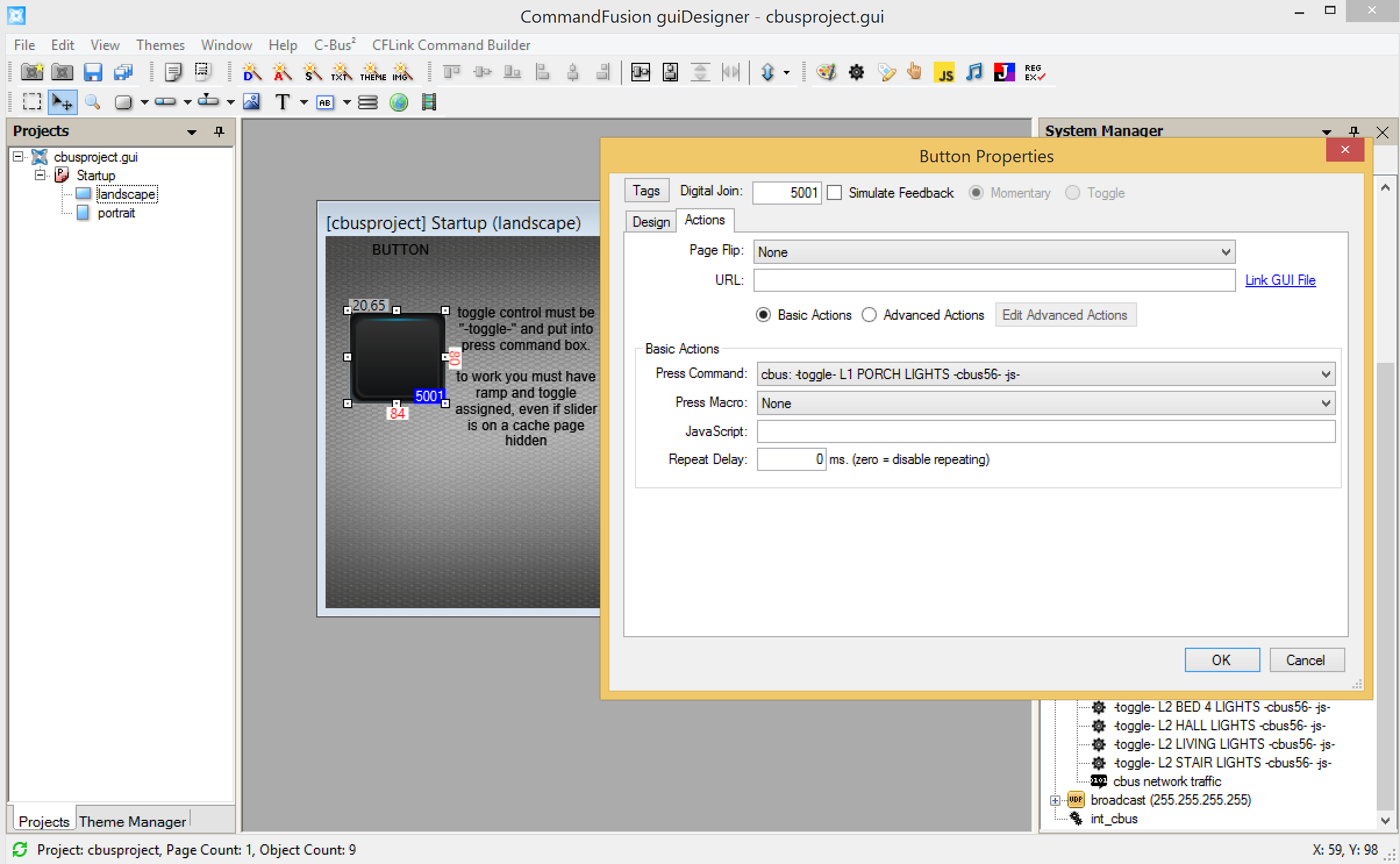Click the Link GUI File link

[1280, 280]
